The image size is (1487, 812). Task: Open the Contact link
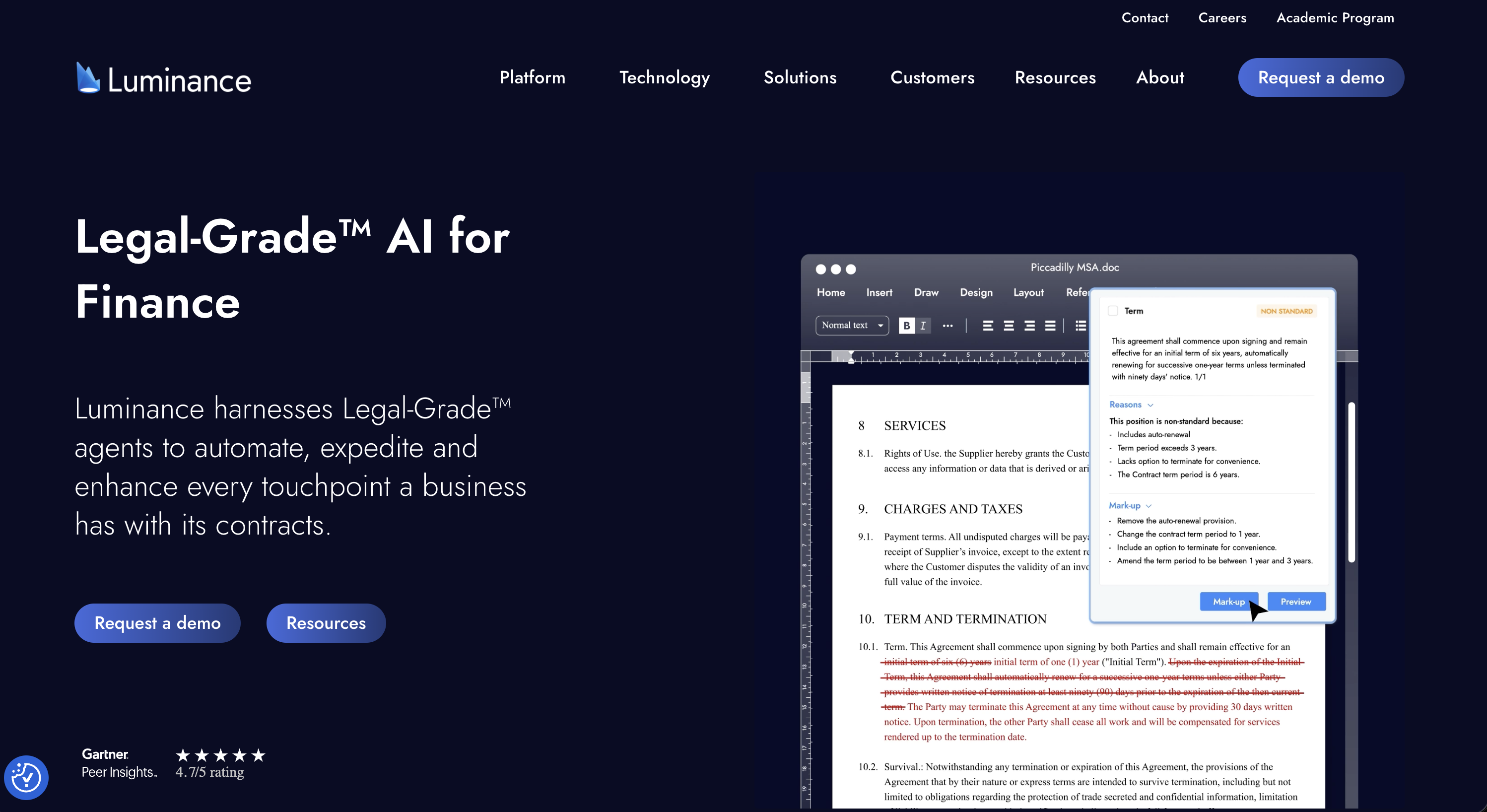pyautogui.click(x=1145, y=18)
